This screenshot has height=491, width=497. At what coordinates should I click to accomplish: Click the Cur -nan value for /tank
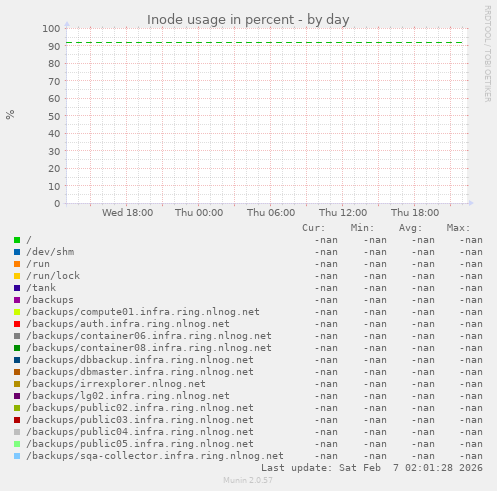(326, 288)
